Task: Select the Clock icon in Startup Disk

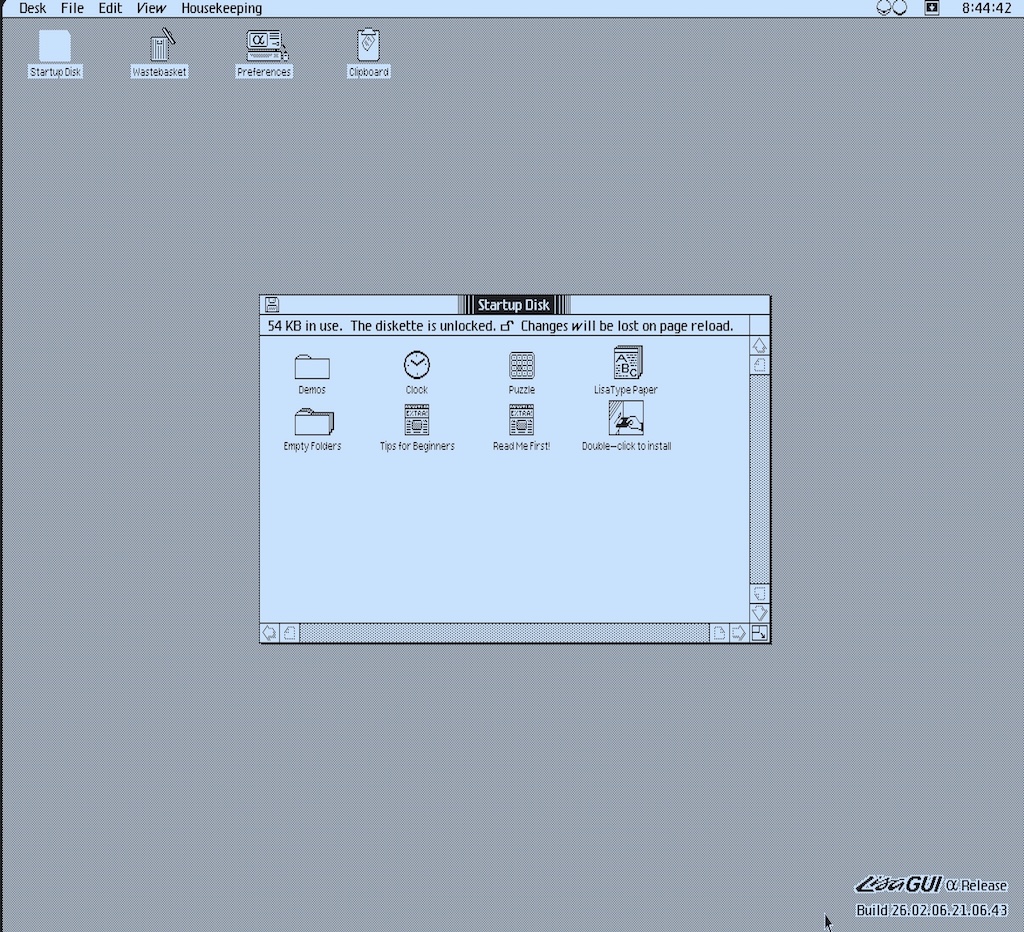Action: coord(417,365)
